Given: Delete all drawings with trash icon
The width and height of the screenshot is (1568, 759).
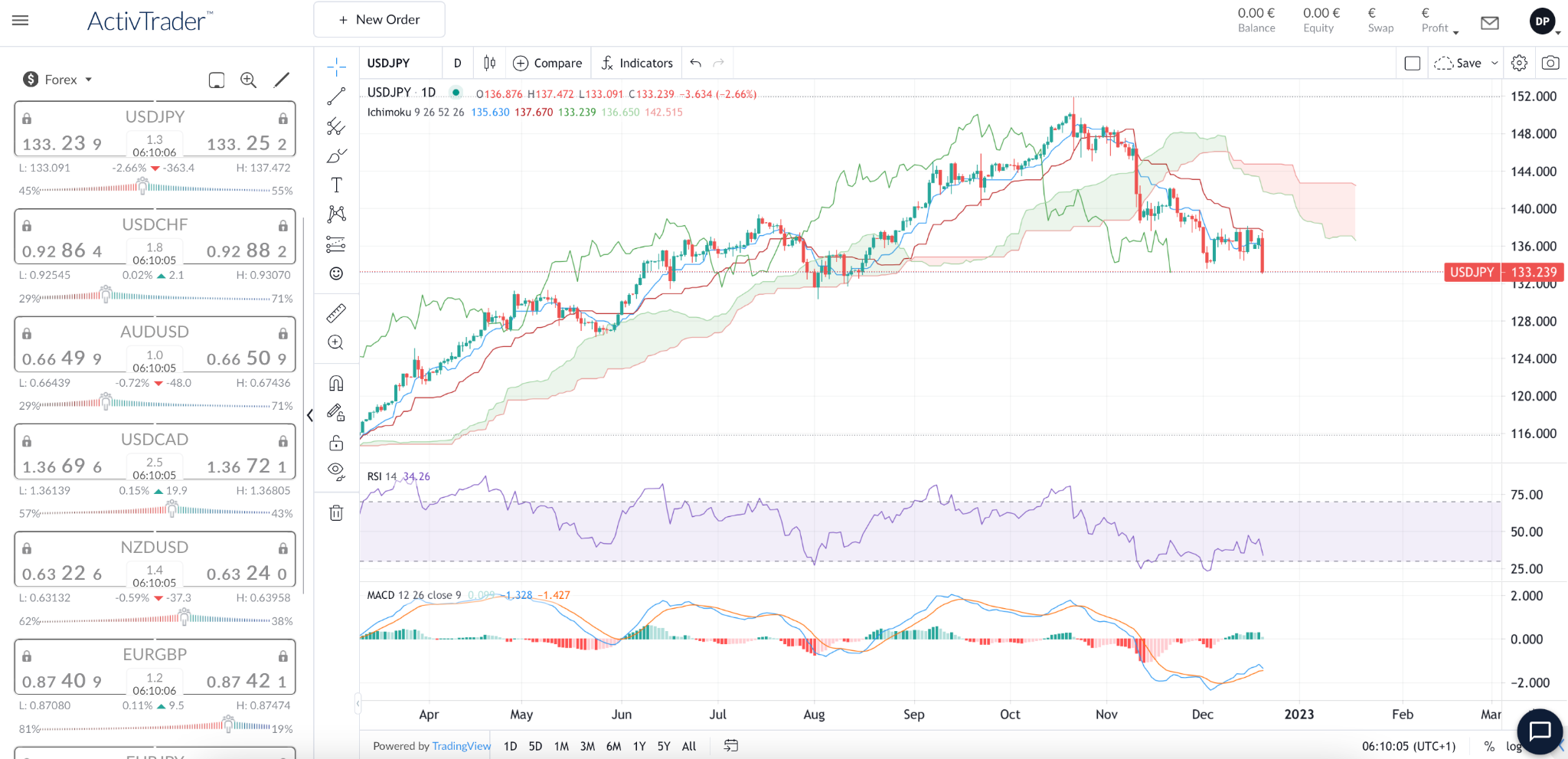Looking at the screenshot, I should pyautogui.click(x=336, y=512).
